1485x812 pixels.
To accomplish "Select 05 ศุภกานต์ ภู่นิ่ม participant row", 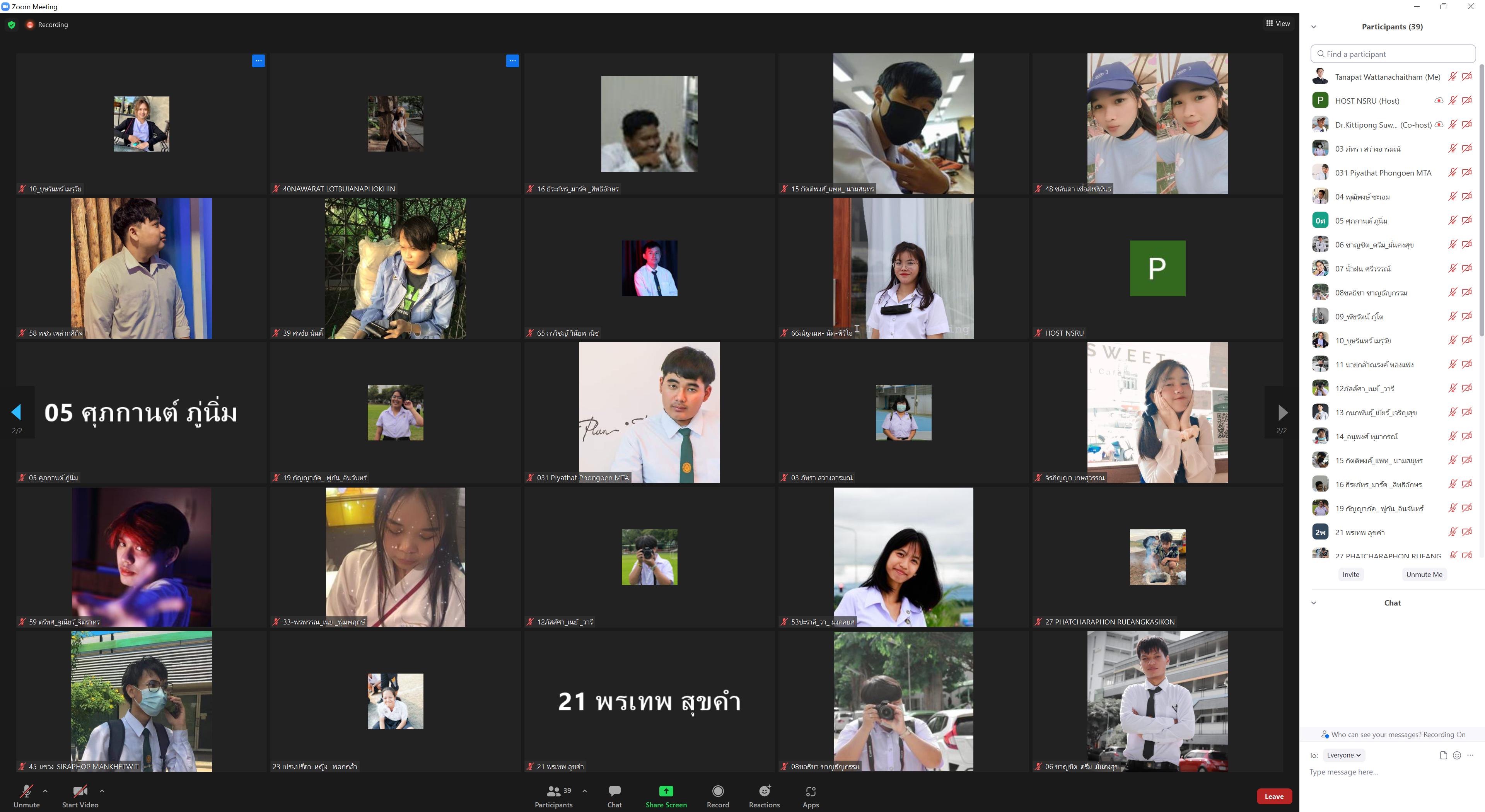I will tap(1392, 220).
